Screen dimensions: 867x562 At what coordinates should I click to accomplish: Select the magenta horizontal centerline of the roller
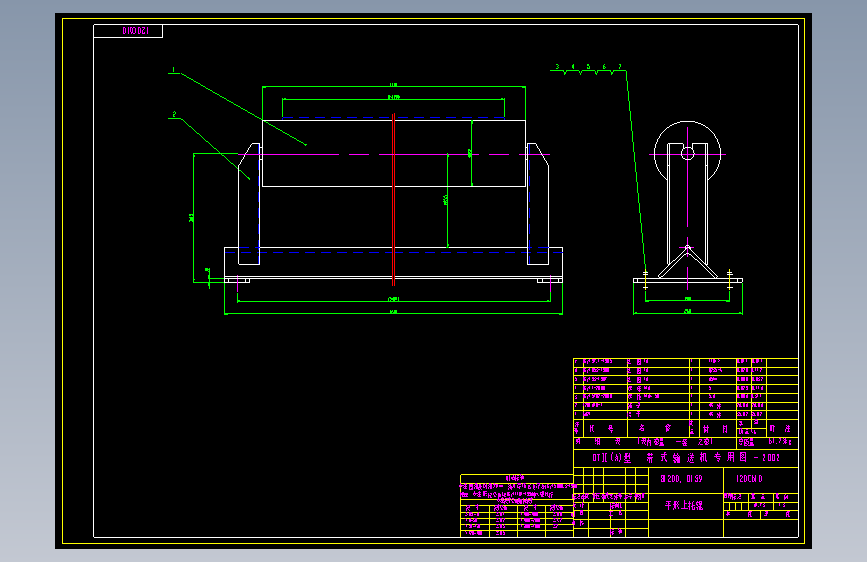point(394,154)
